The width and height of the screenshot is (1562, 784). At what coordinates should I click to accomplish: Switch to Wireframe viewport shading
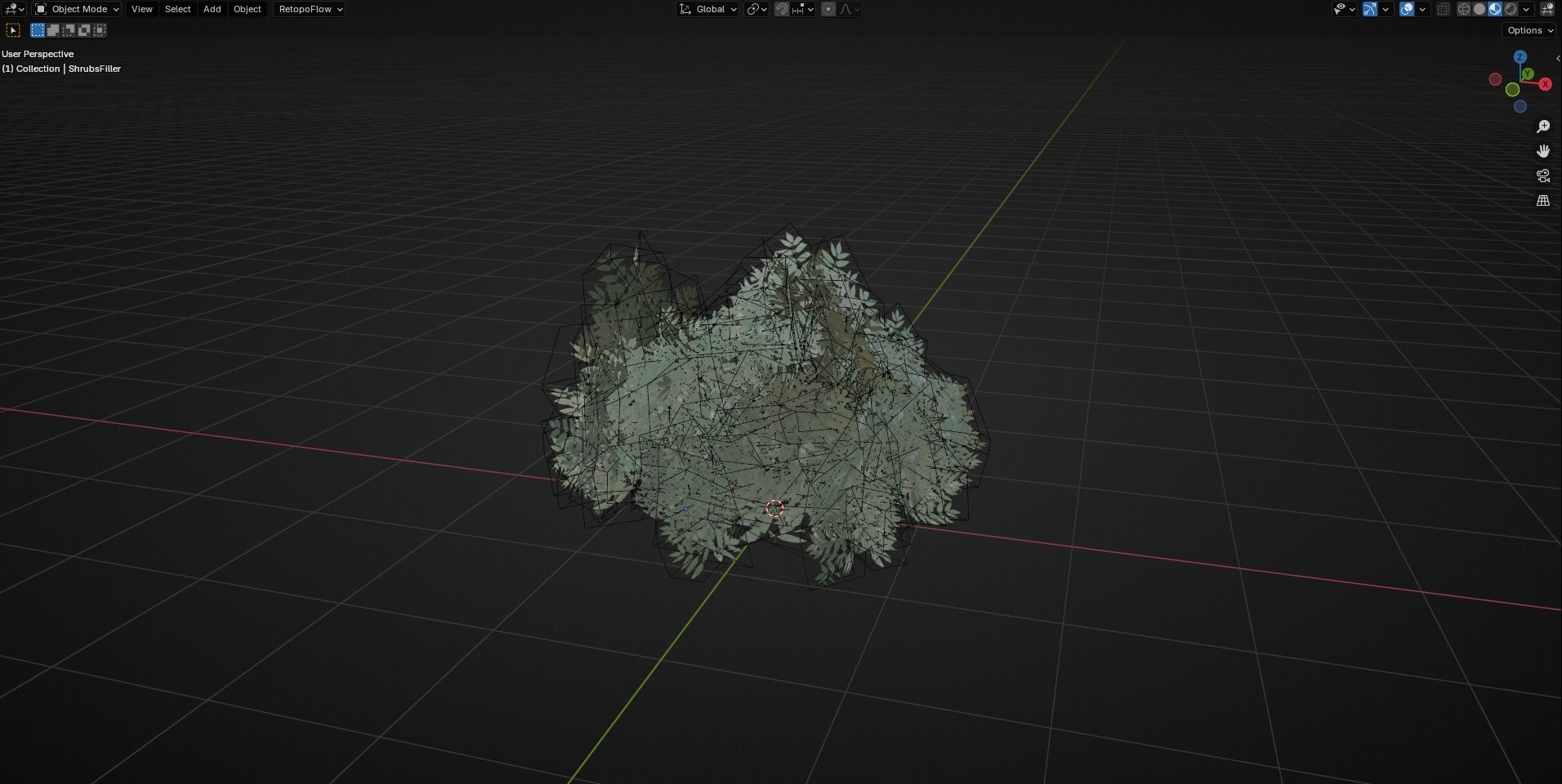point(1462,9)
